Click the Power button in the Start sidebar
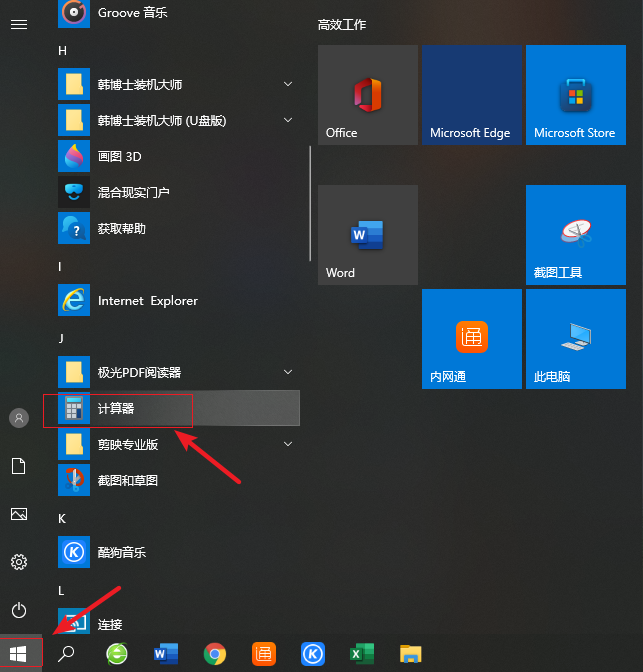Screen dimensions: 643x672 click(18, 610)
